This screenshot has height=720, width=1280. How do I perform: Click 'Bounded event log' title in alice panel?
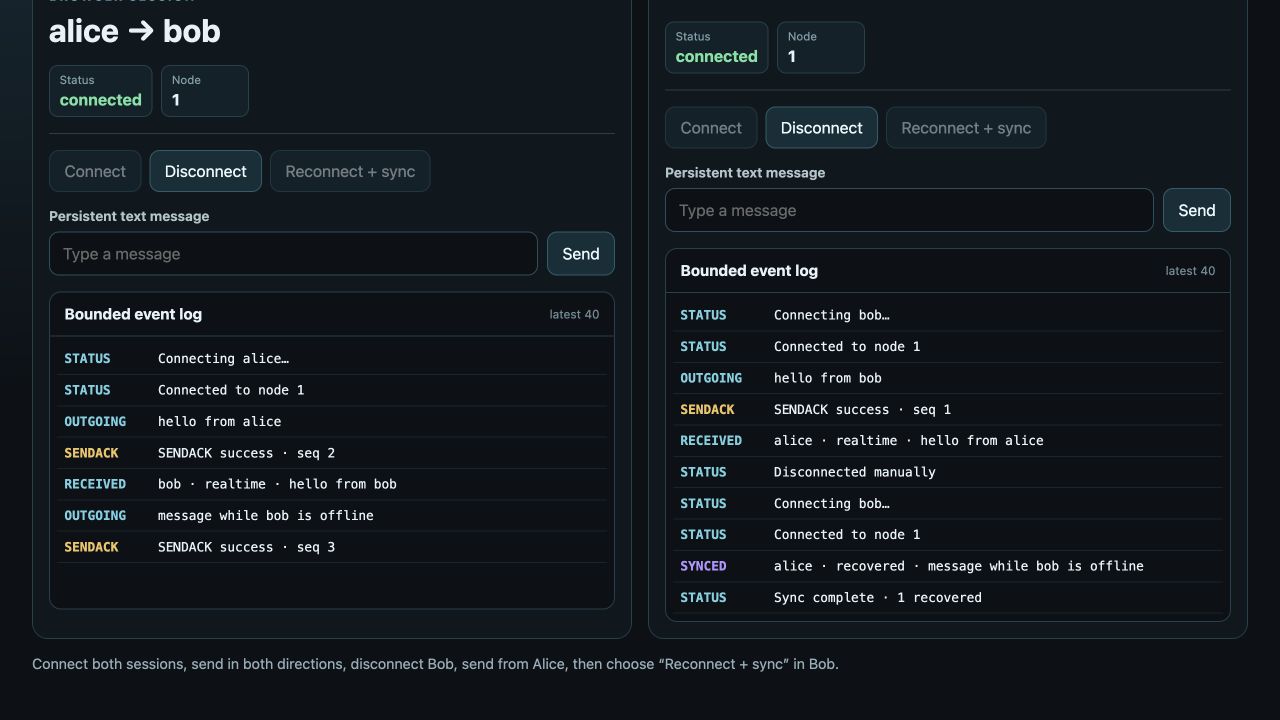click(x=133, y=314)
